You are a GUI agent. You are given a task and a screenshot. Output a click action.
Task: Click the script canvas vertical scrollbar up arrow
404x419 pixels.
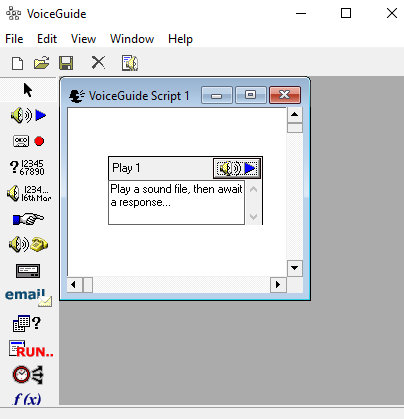tap(295, 115)
